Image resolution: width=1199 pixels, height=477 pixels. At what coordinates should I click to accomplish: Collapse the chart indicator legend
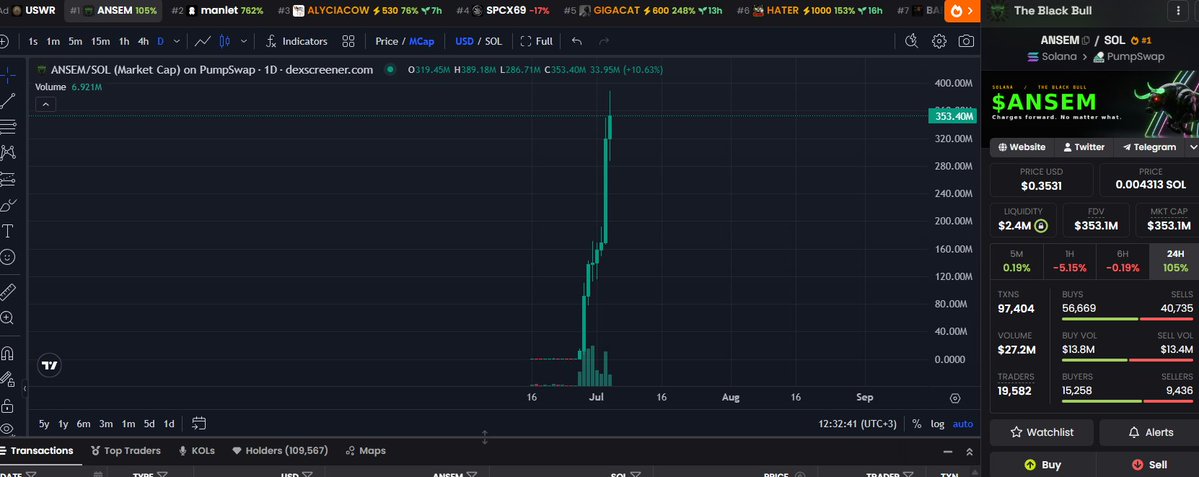click(x=46, y=104)
